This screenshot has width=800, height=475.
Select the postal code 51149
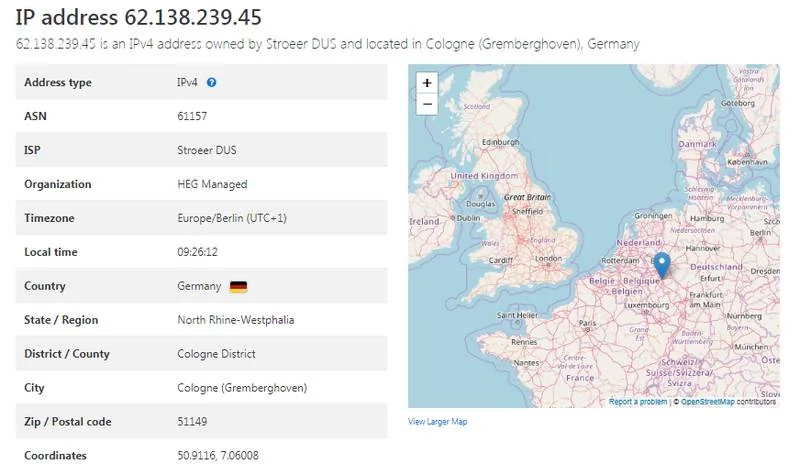tap(192, 422)
